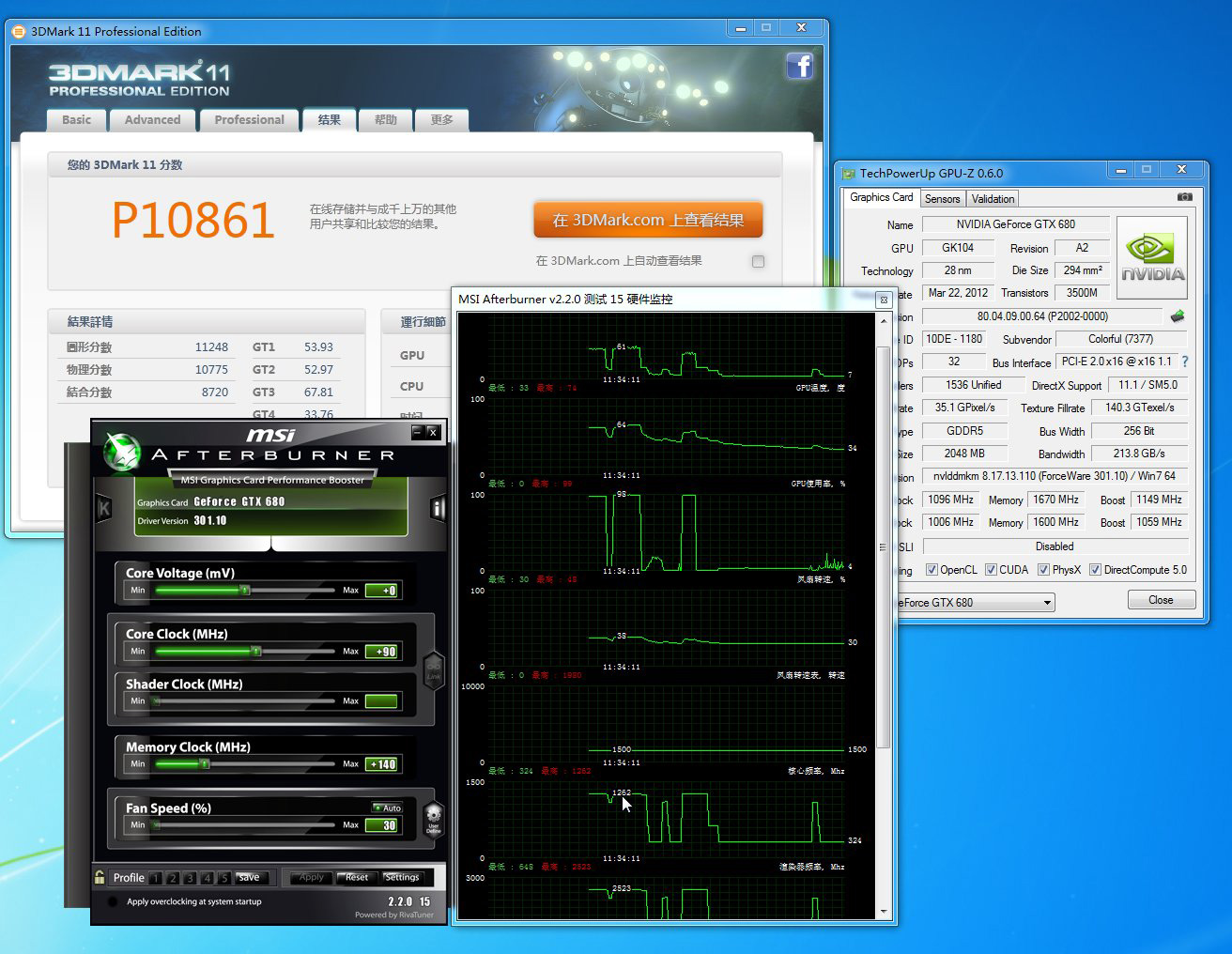
Task: Toggle the fan speed Auto button
Action: tap(387, 808)
